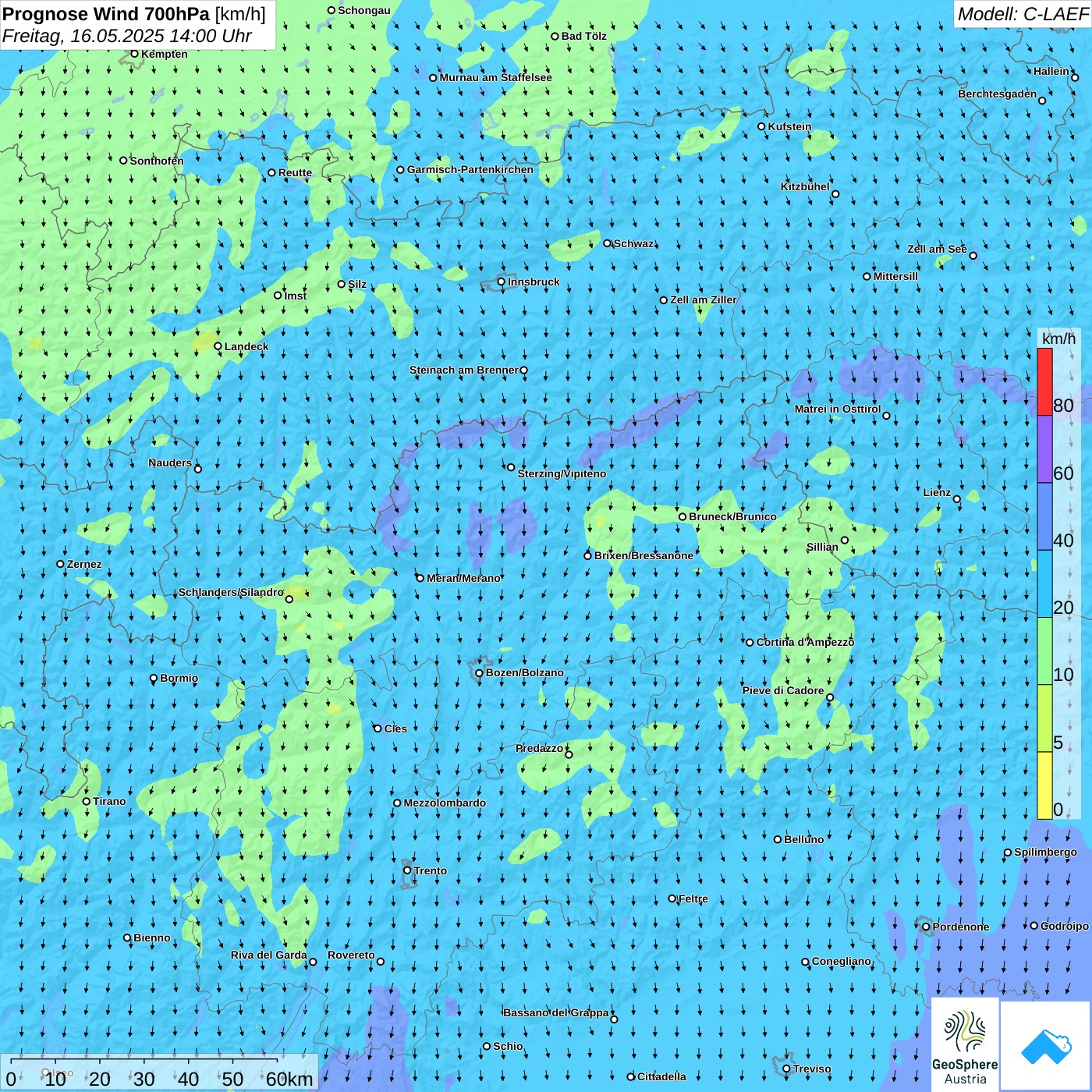Click the purple 60-80 km/h legend band
This screenshot has width=1092, height=1092.
pyautogui.click(x=1044, y=449)
